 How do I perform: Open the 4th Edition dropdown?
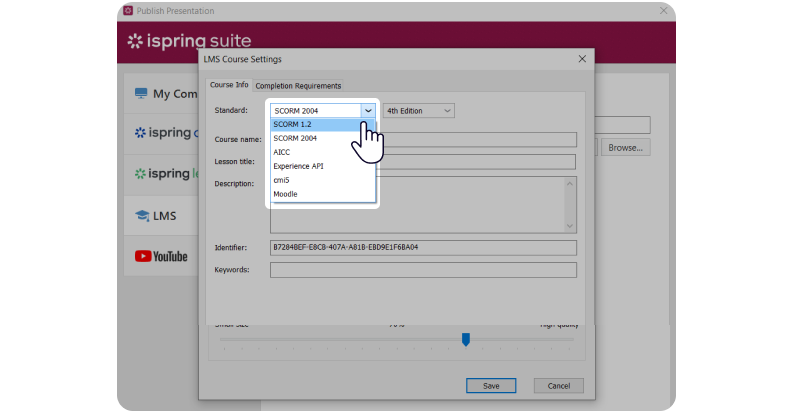pos(419,111)
